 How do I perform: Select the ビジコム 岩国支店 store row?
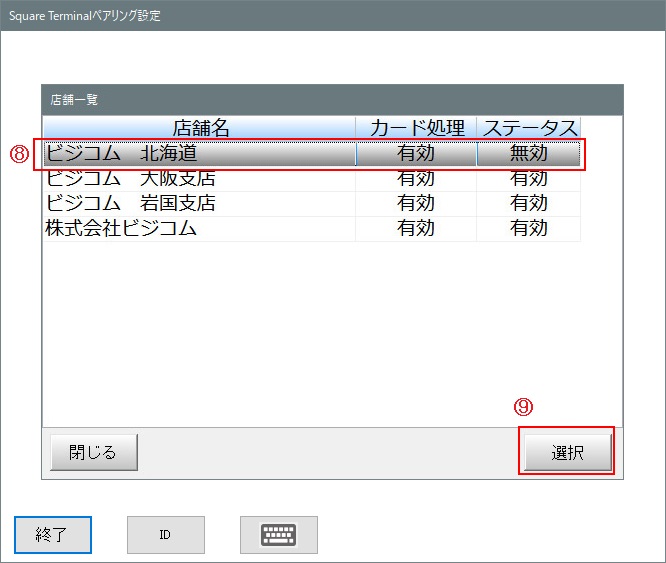(x=200, y=203)
